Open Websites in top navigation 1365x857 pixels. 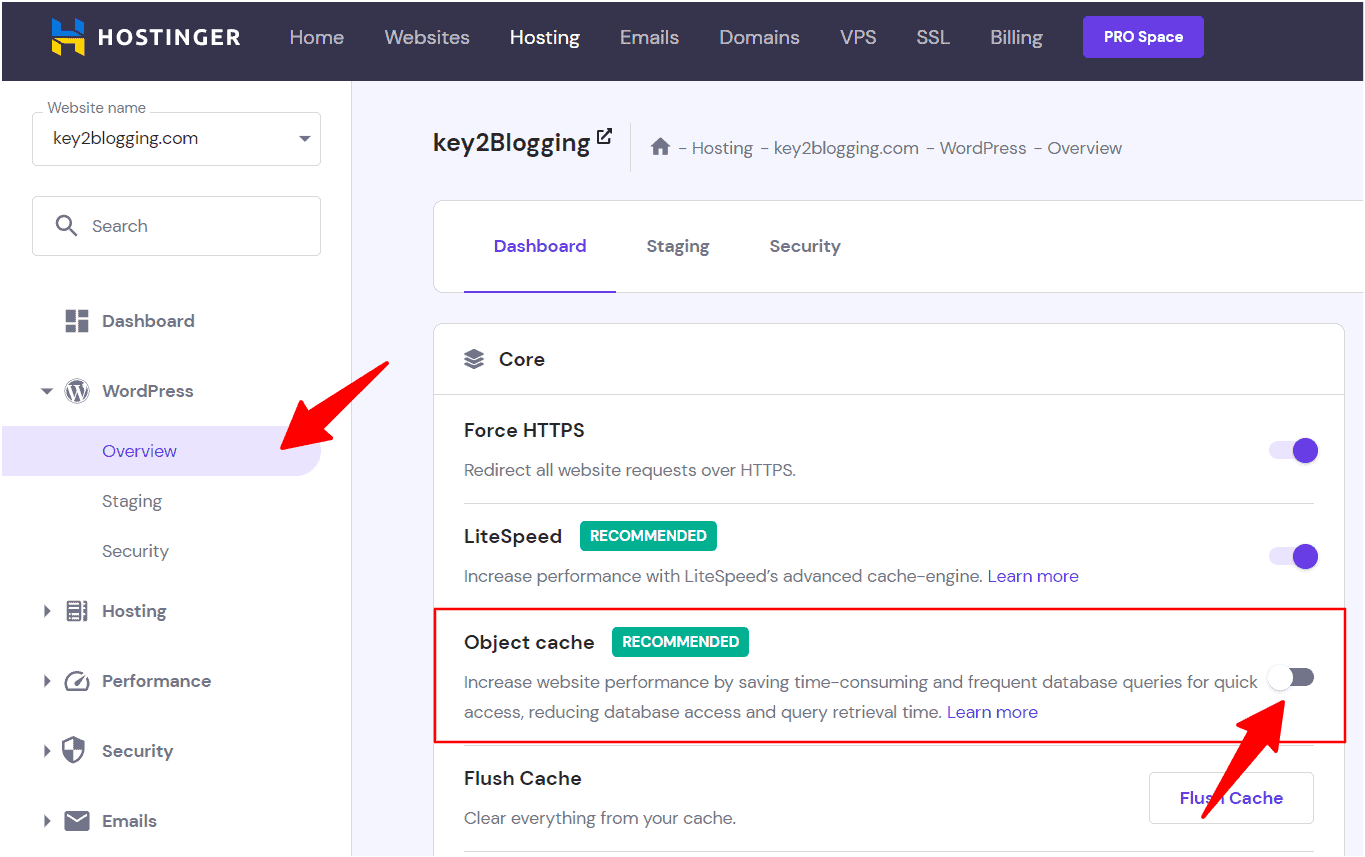tap(427, 37)
